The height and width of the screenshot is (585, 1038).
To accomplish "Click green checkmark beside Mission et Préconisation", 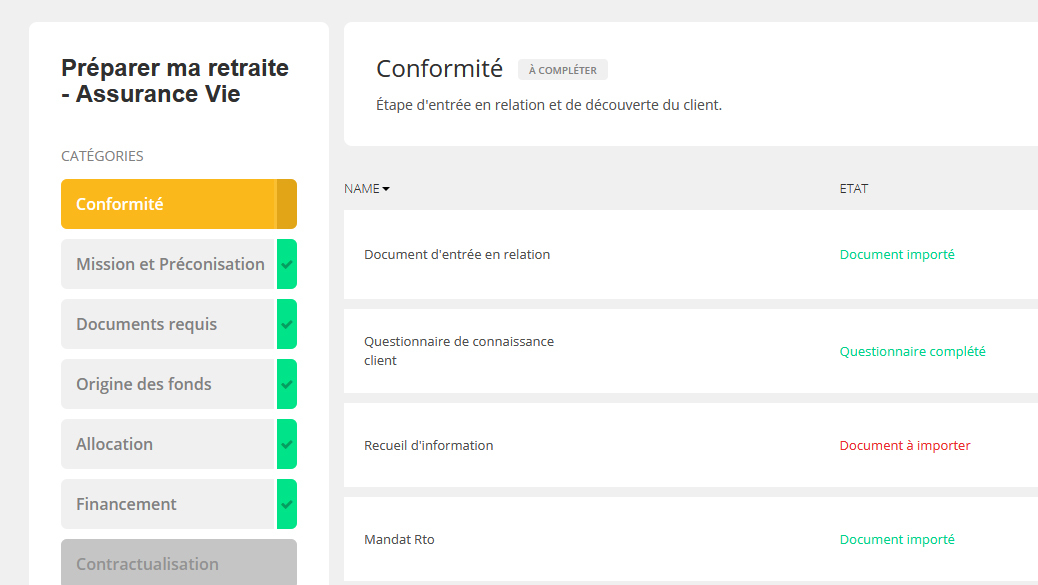I will pyautogui.click(x=287, y=265).
